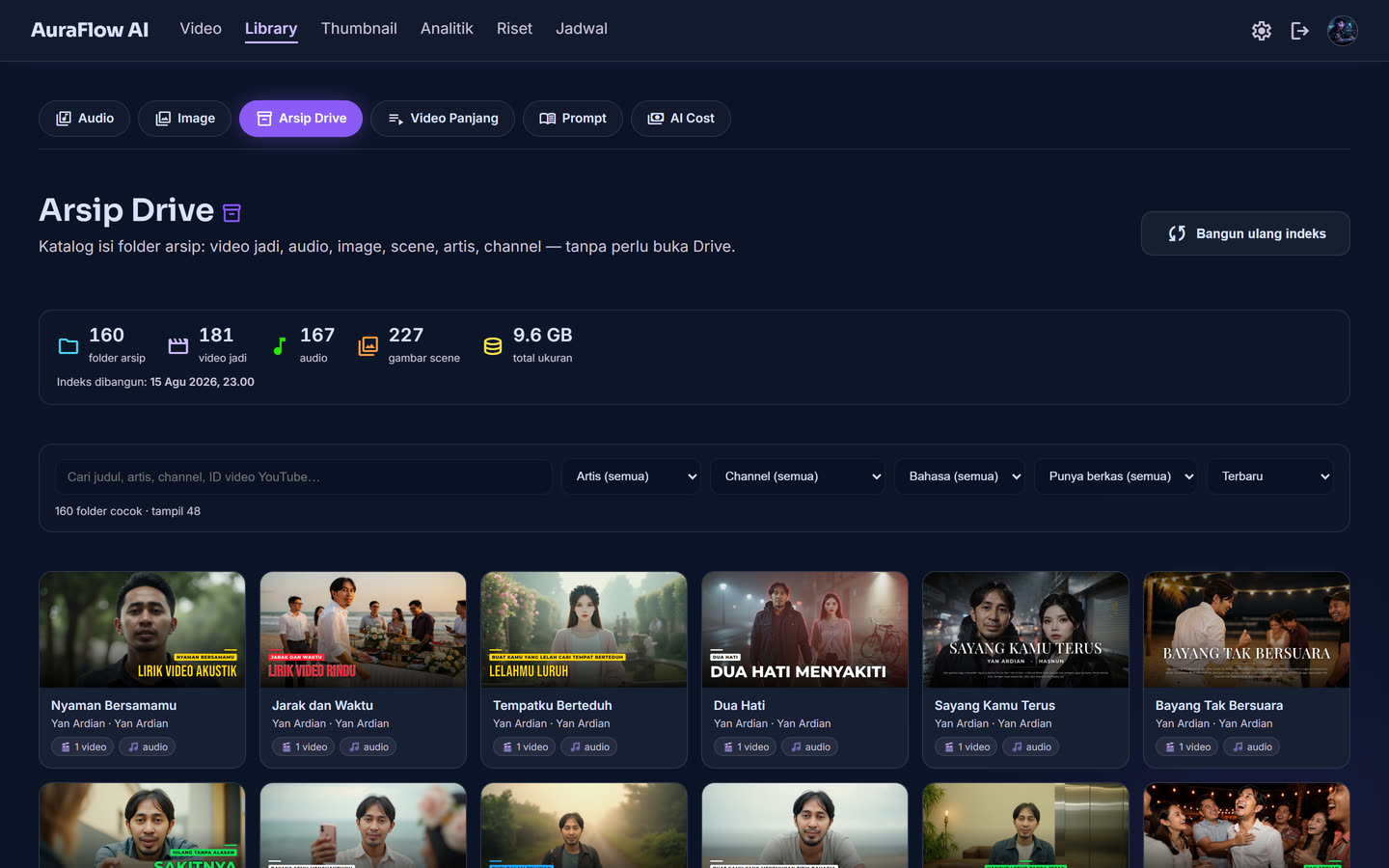Click the audio badge on Jarak dan Waktu
The width and height of the screenshot is (1389, 868).
pos(368,746)
